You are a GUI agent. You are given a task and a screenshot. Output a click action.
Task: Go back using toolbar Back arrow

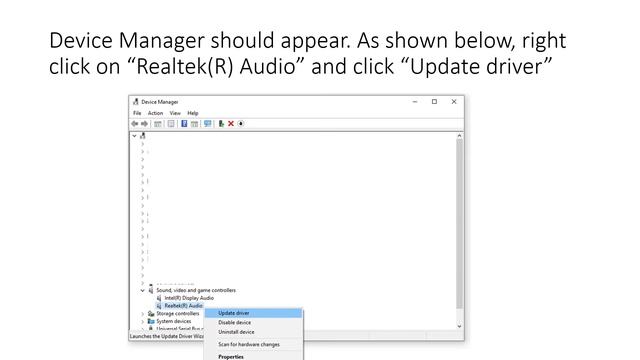click(x=135, y=124)
